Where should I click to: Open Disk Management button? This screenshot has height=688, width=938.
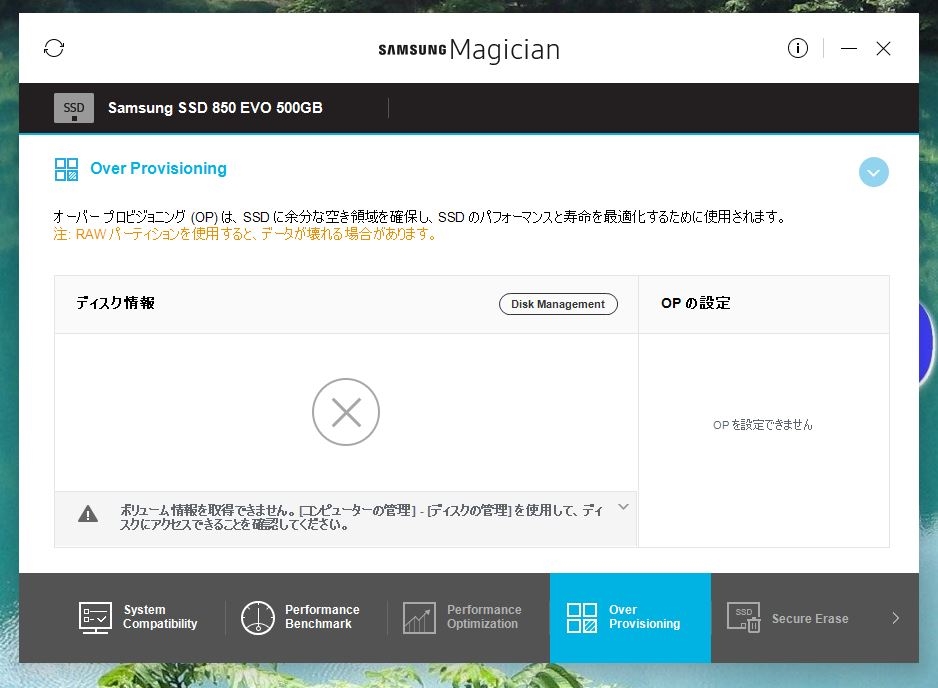coord(558,304)
